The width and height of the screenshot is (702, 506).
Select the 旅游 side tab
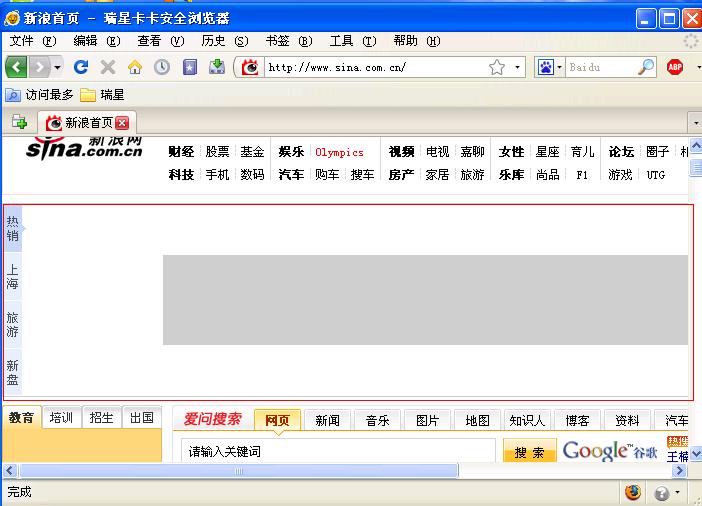click(13, 324)
